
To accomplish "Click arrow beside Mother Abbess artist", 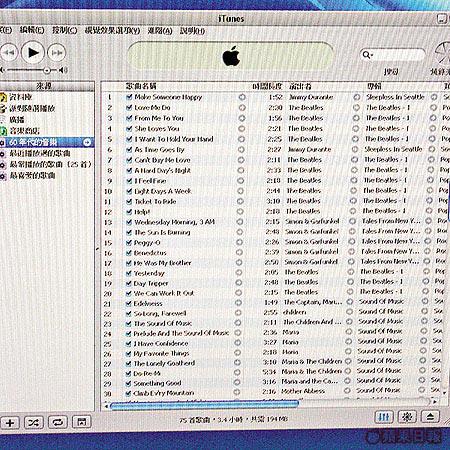I will (347, 390).
